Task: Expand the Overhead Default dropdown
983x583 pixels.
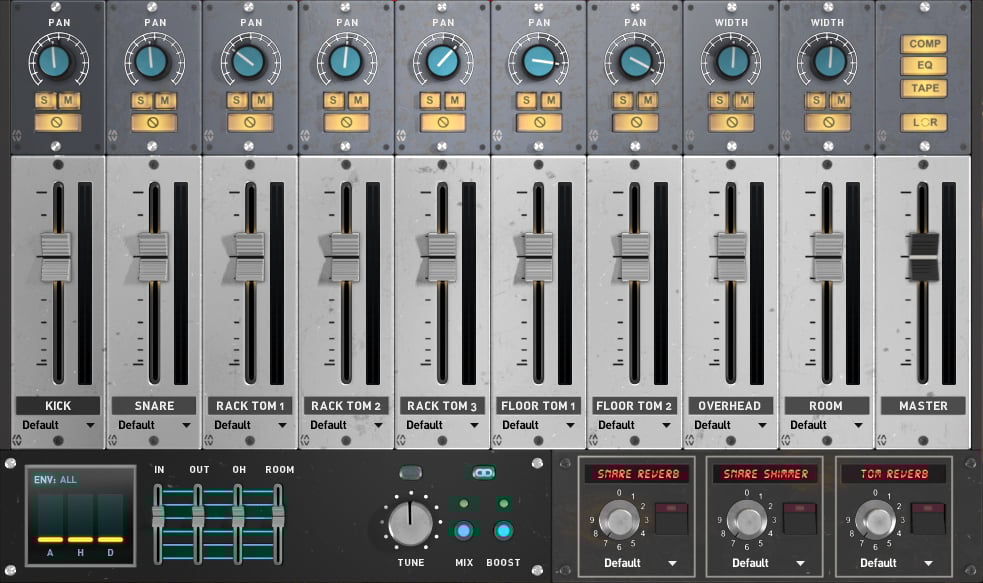Action: coord(732,425)
